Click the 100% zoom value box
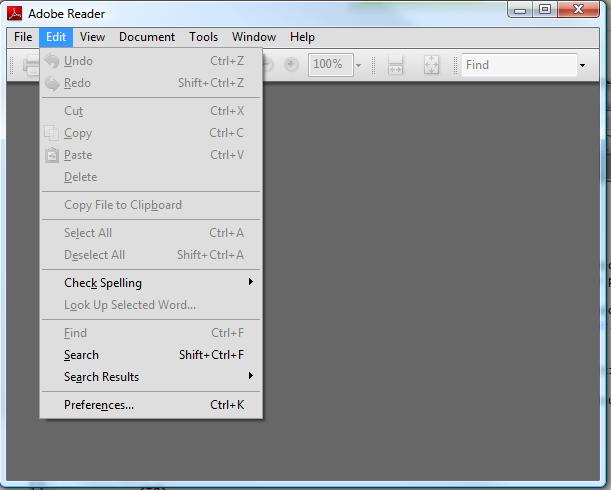The height and width of the screenshot is (490, 611). [327, 65]
